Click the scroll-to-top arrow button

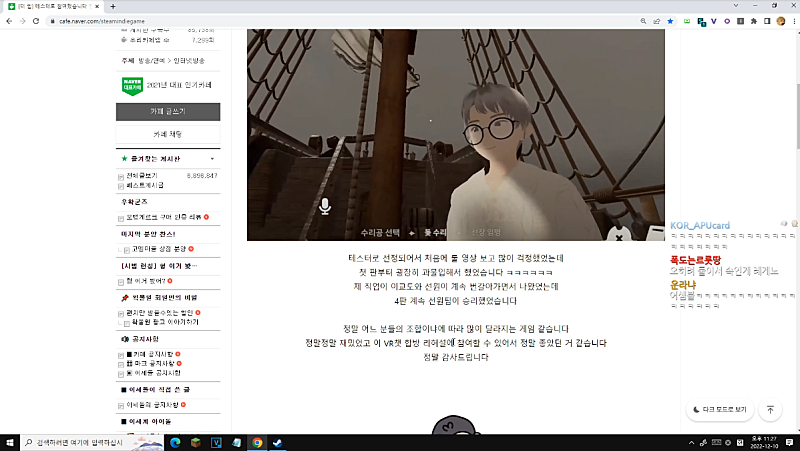click(770, 410)
